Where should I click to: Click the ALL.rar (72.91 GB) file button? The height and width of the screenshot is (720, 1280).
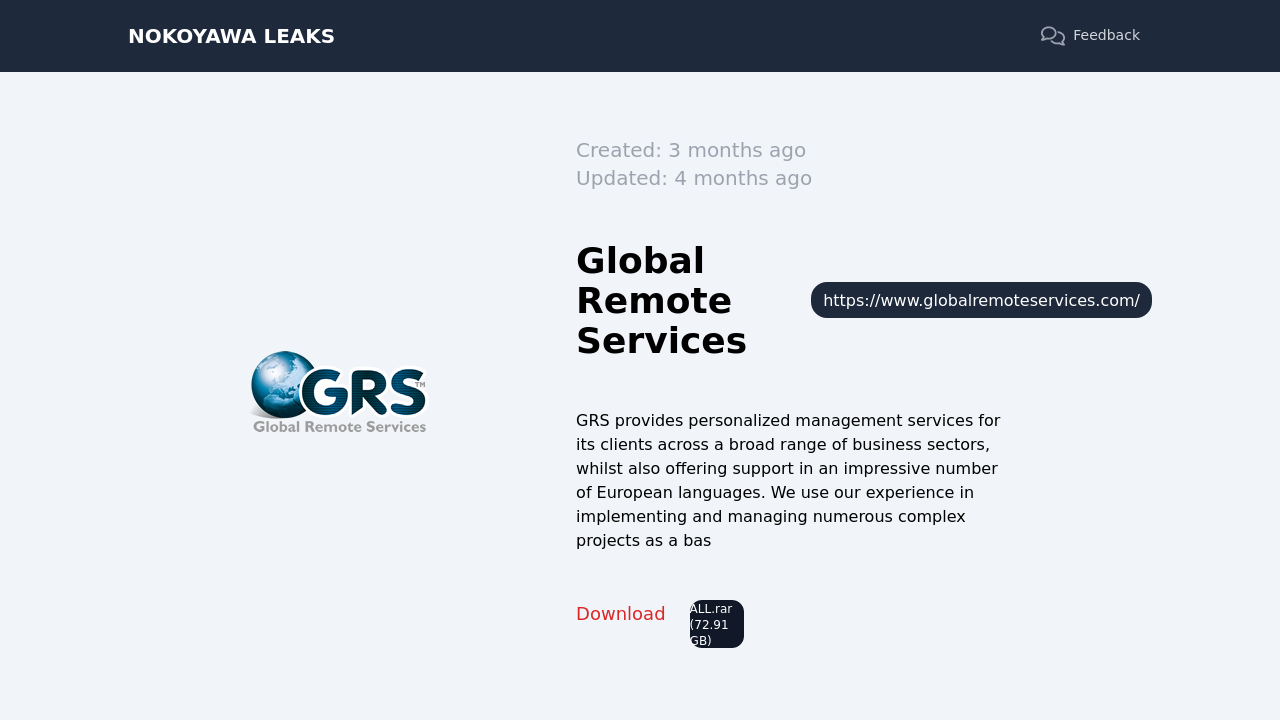click(x=716, y=624)
